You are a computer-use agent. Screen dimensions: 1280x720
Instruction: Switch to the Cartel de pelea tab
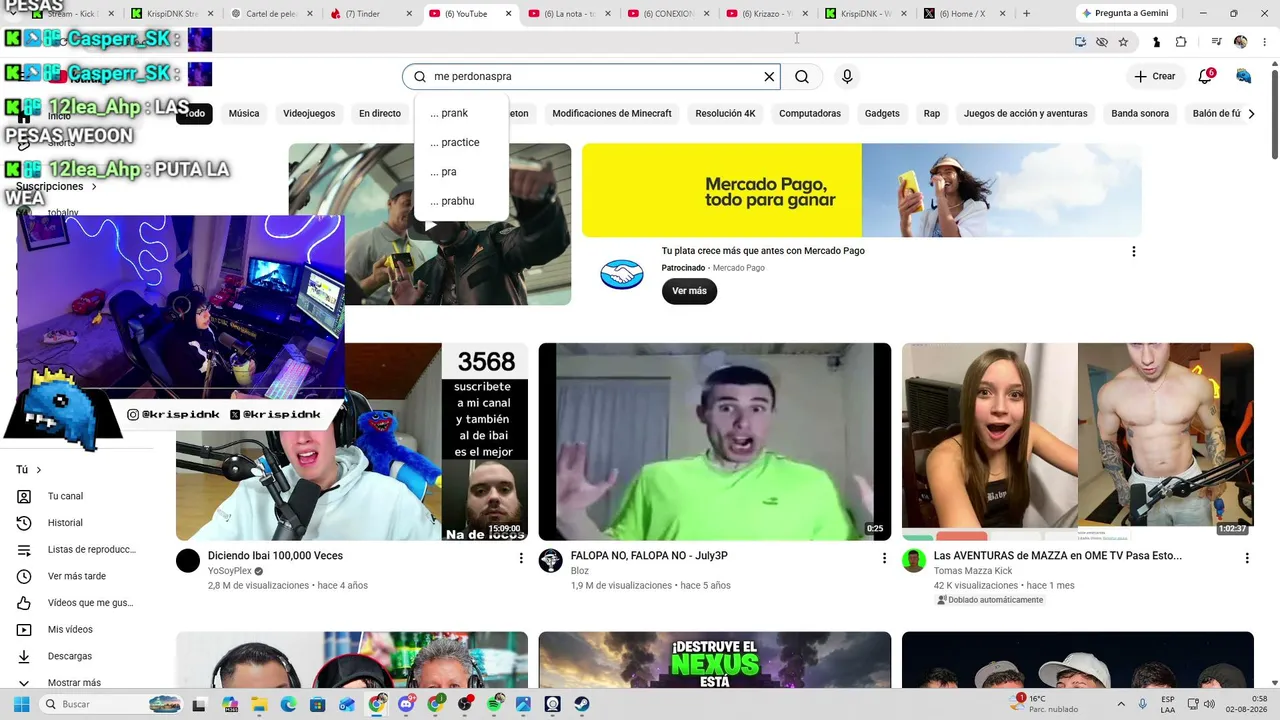273,14
